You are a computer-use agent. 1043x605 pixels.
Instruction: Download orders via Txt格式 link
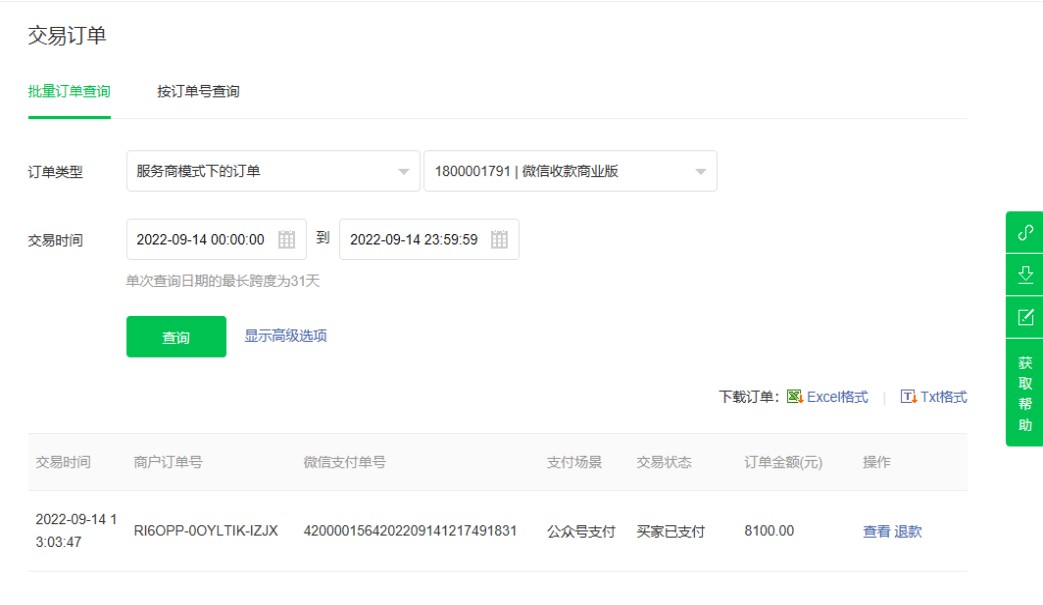(943, 397)
